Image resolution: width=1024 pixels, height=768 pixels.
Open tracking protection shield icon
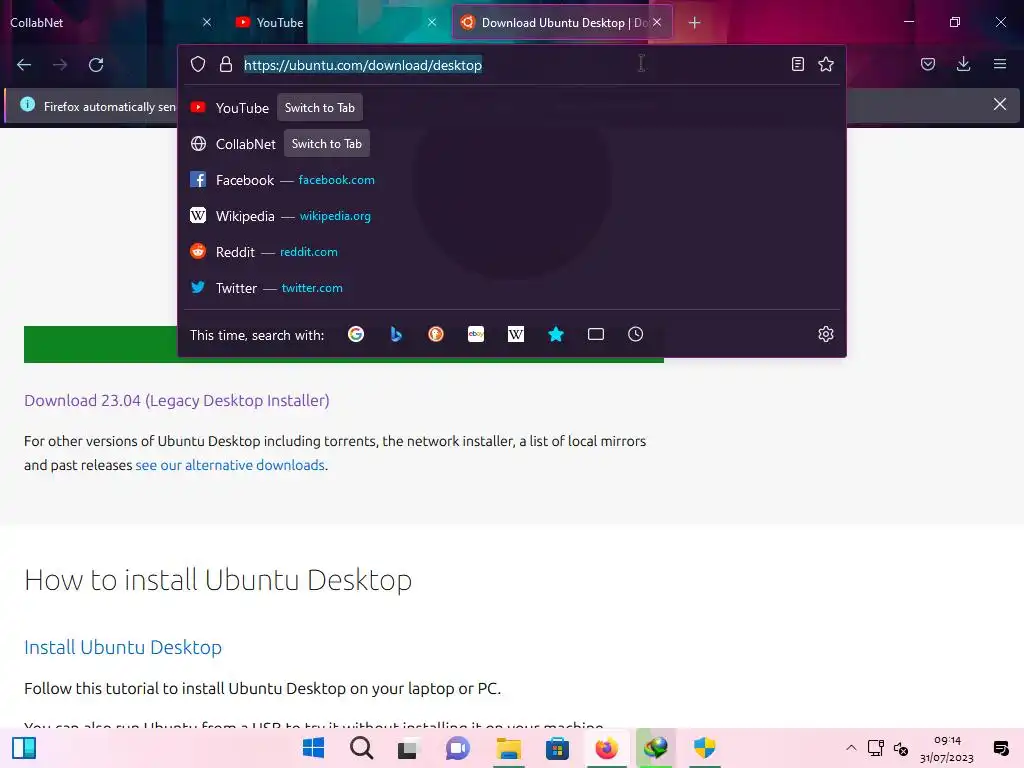198,64
